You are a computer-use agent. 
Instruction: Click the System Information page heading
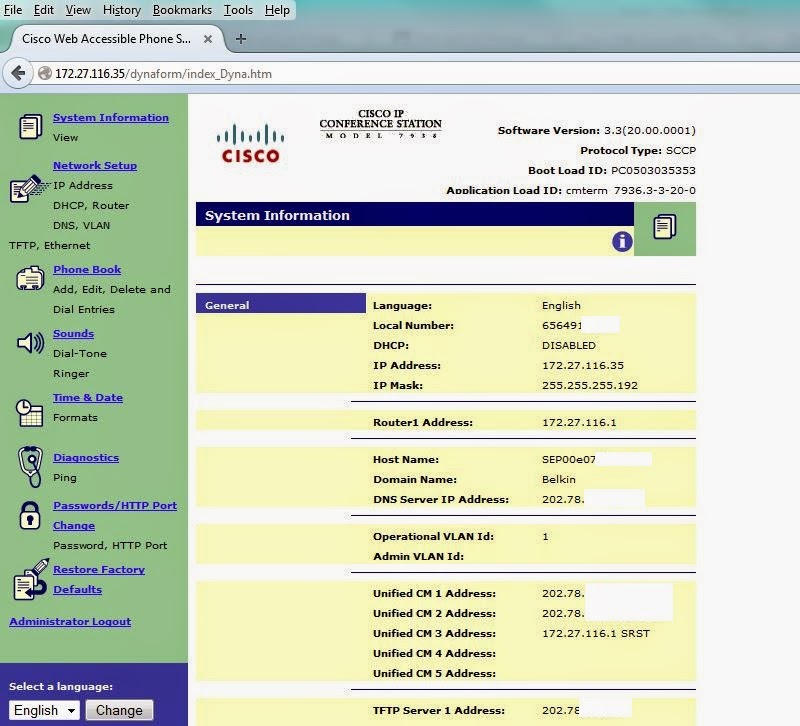pos(277,215)
